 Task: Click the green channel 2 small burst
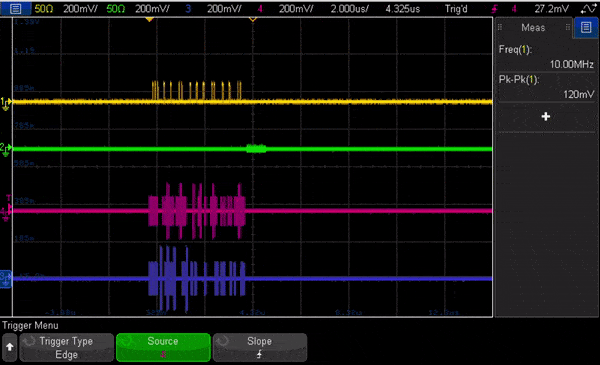(x=256, y=148)
